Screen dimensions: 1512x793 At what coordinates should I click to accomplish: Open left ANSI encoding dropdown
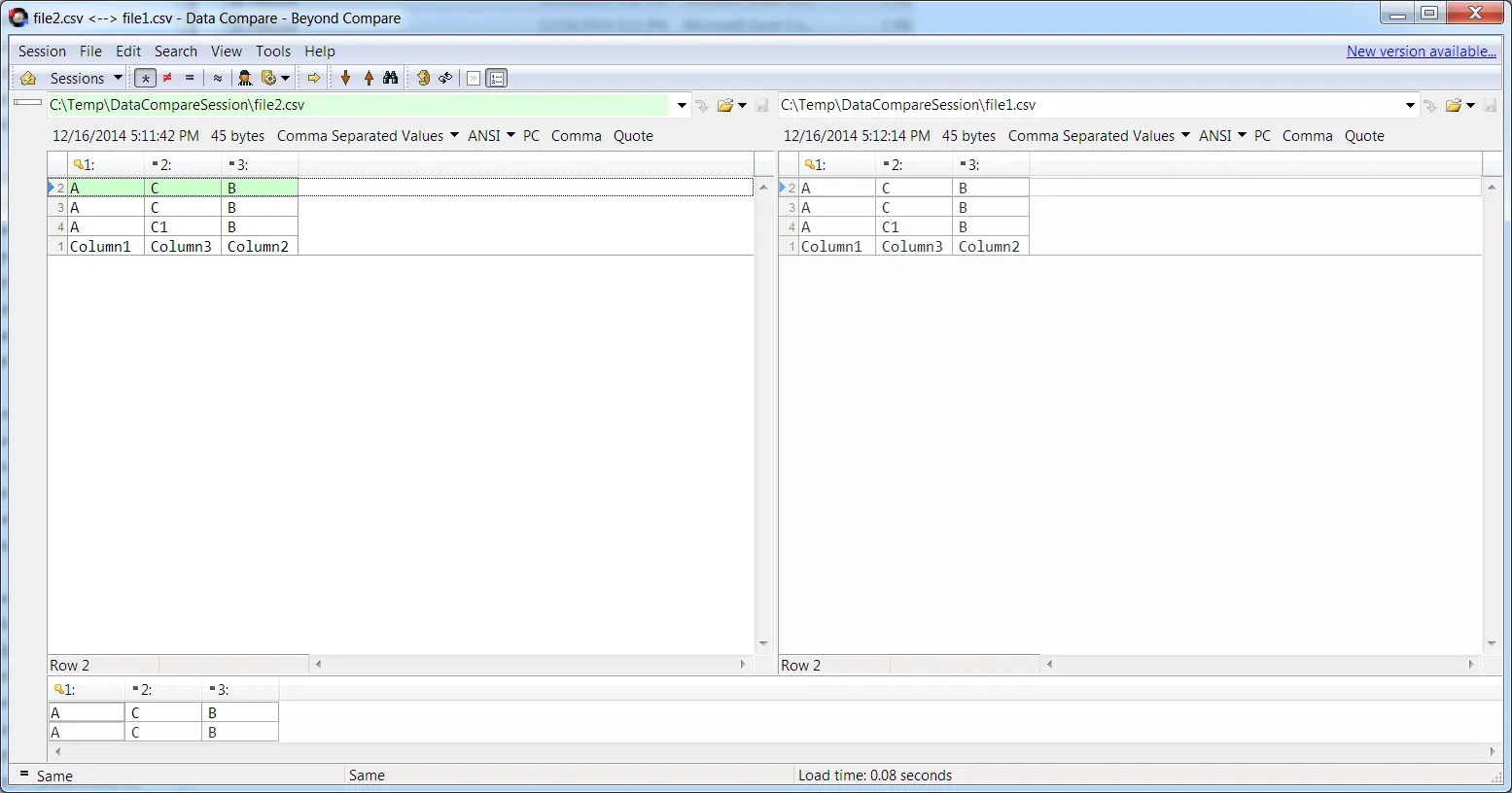point(491,136)
